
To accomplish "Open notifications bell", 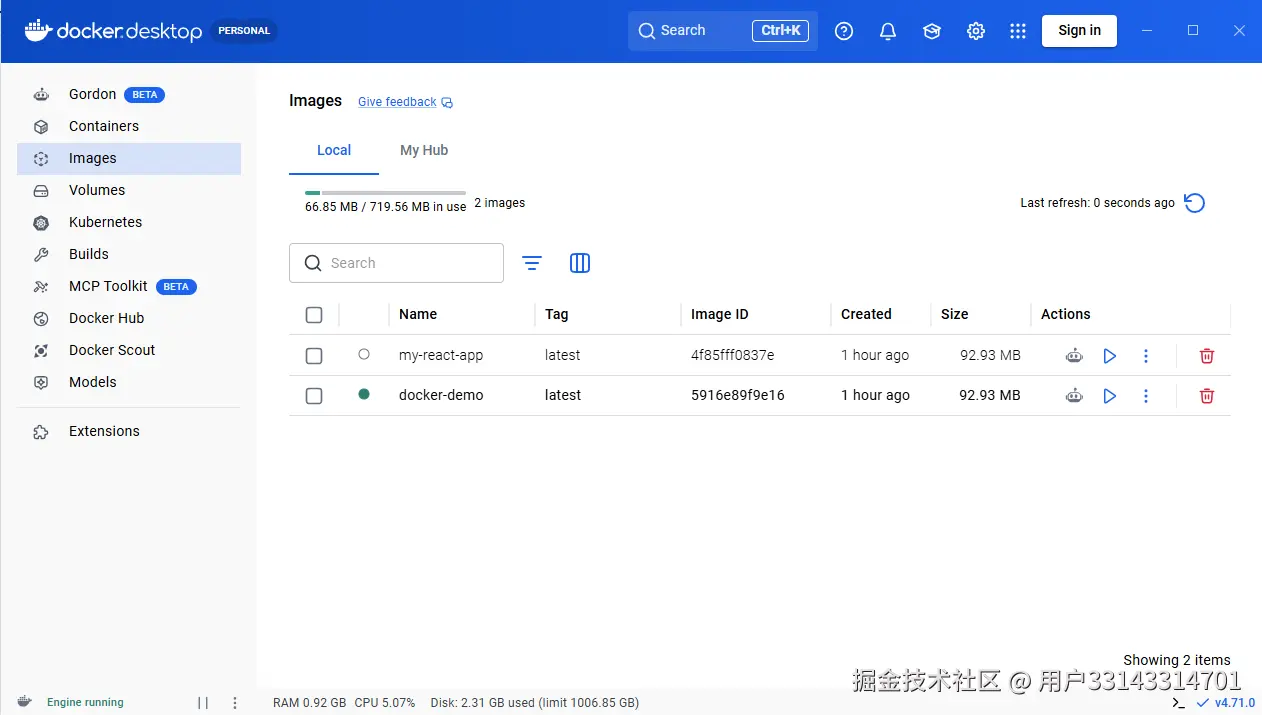I will pos(888,31).
